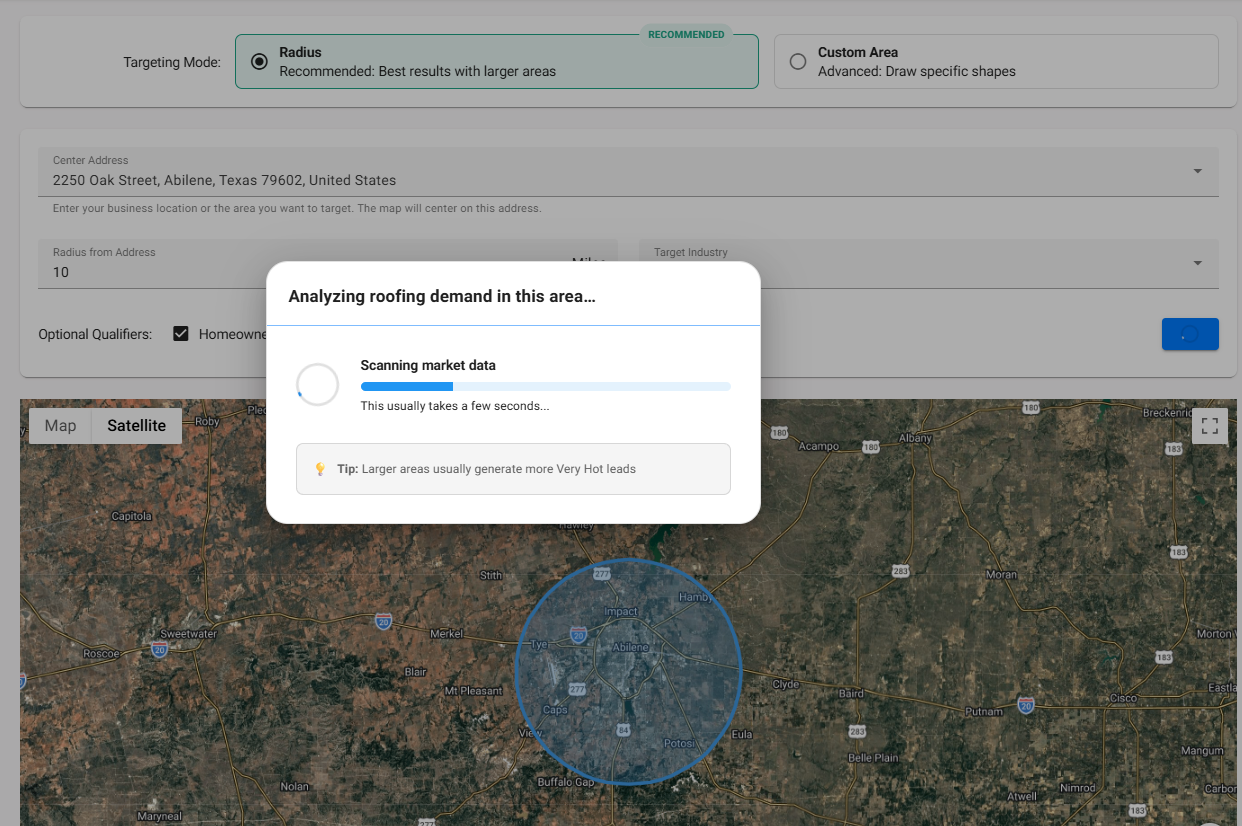Switch to the Map view tab
The height and width of the screenshot is (826, 1242).
coord(60,426)
